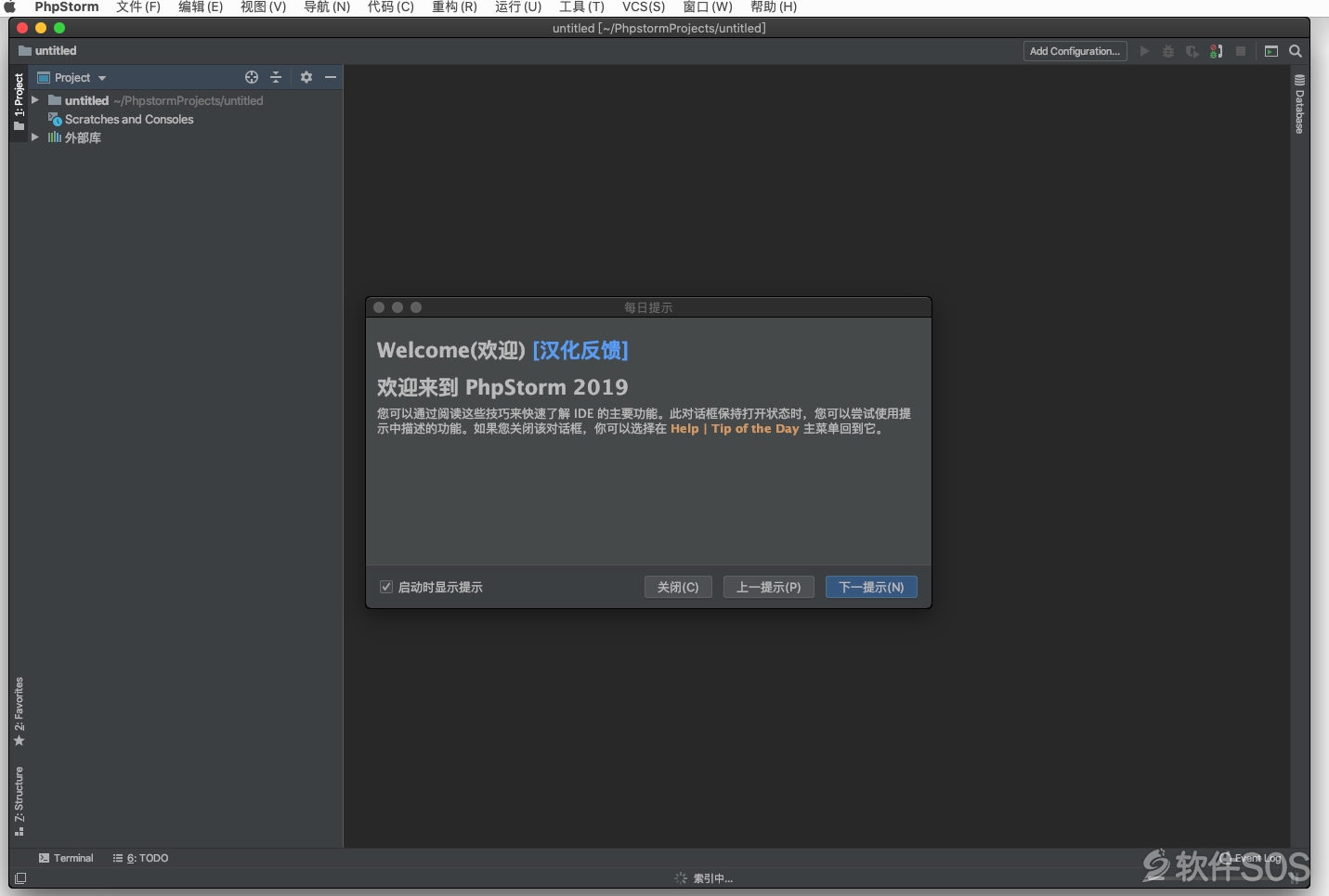This screenshot has height=896, width=1329.
Task: Open the Terminal tool window
Action: pos(66,858)
